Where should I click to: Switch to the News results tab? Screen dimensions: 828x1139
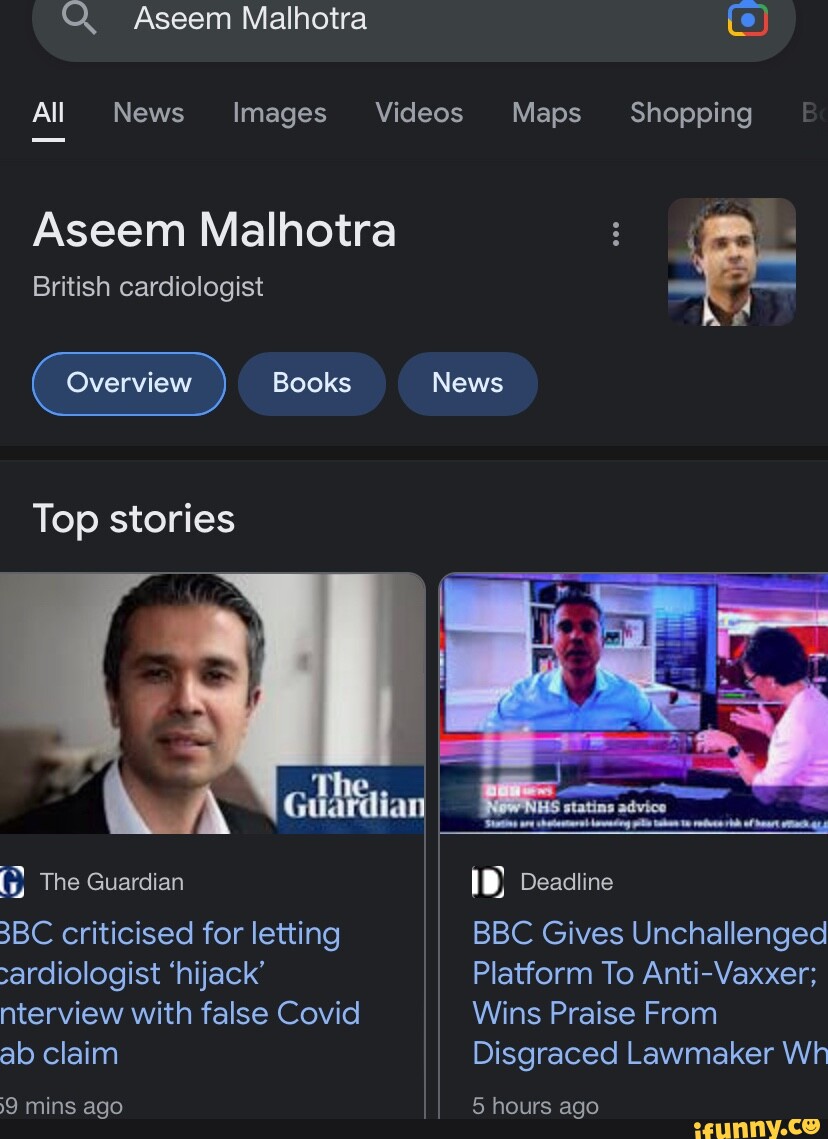point(148,113)
